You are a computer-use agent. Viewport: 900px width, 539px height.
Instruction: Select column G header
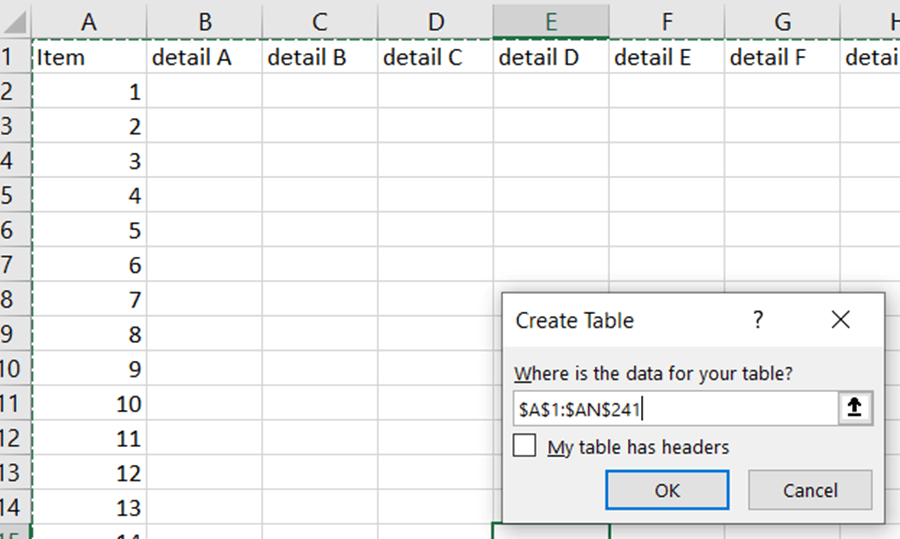point(782,22)
